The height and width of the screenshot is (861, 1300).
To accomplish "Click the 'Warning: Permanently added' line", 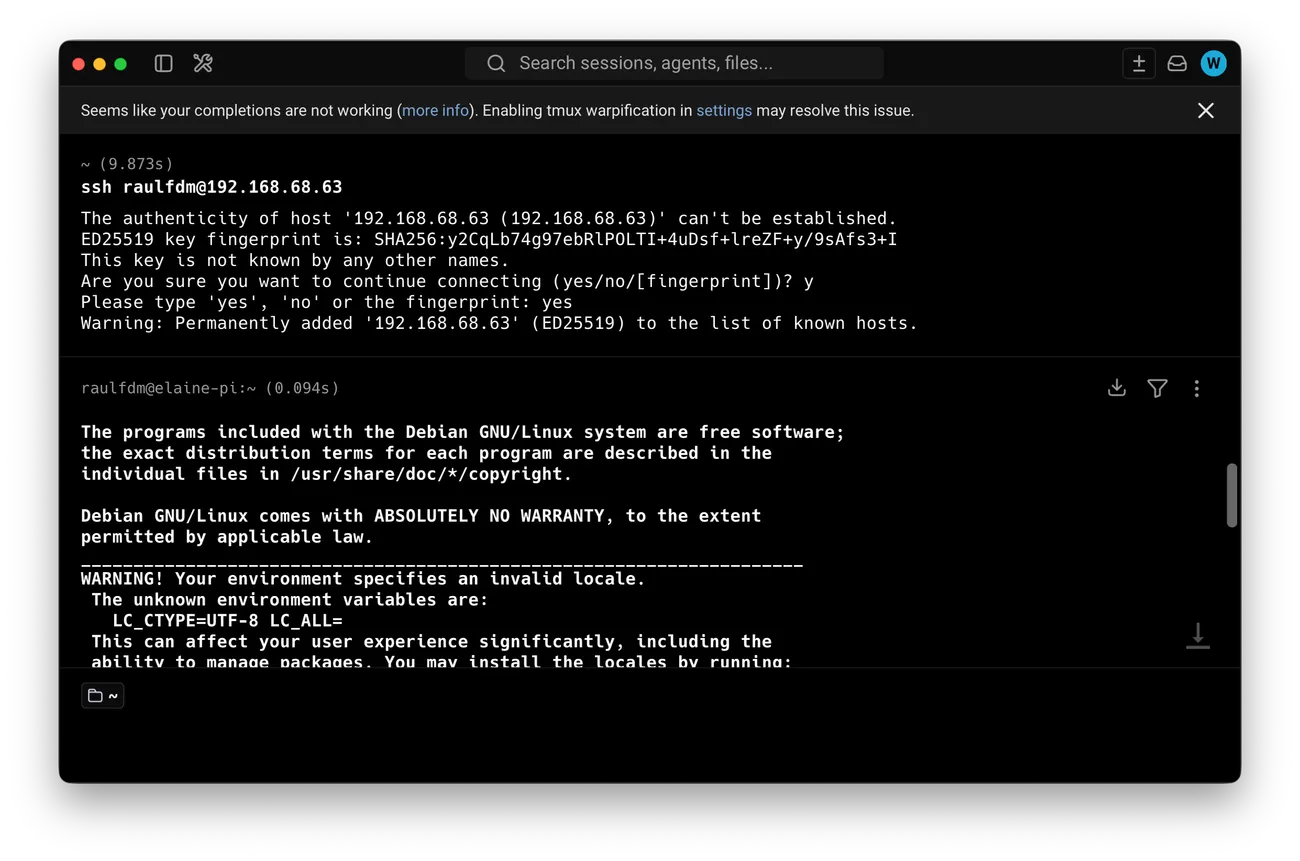I will (x=499, y=324).
